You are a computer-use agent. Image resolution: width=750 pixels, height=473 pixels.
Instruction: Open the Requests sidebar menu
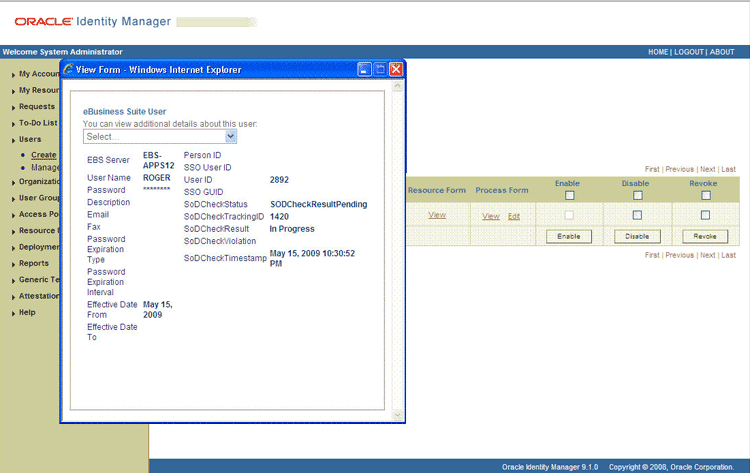coord(37,107)
